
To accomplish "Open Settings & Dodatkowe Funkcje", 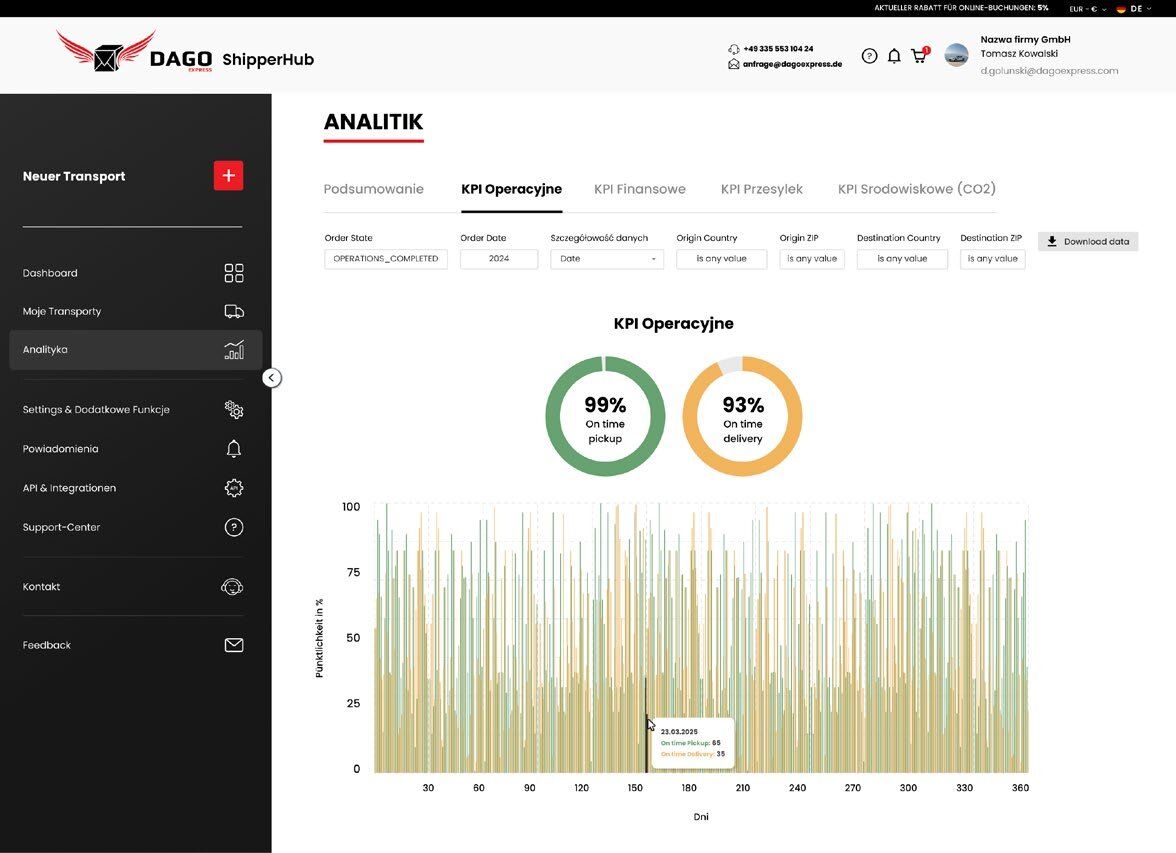I will pos(96,410).
